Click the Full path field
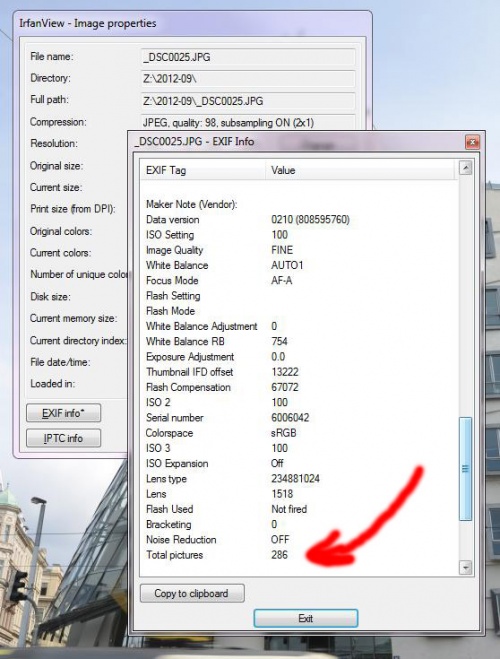This screenshot has height=659, width=500. [x=248, y=101]
